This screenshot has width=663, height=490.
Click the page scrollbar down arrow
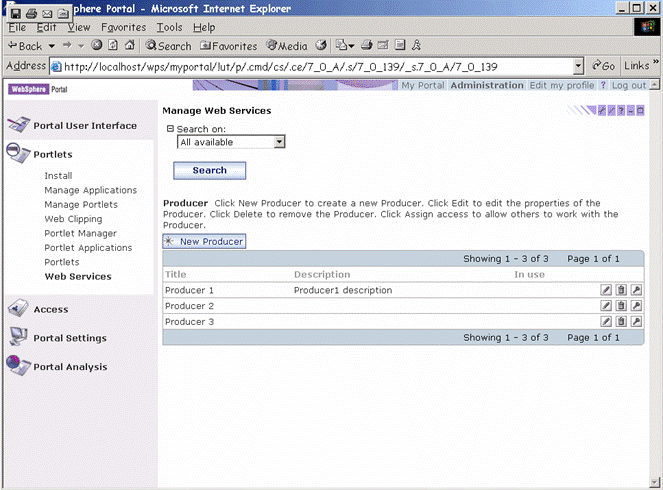tap(655, 482)
